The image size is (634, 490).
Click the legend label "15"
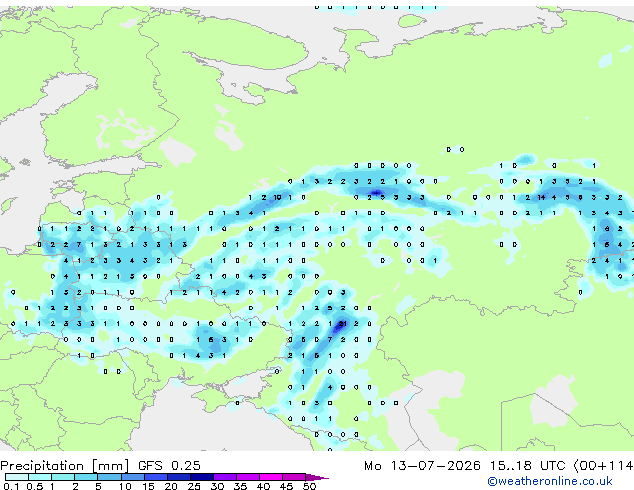click(x=148, y=486)
